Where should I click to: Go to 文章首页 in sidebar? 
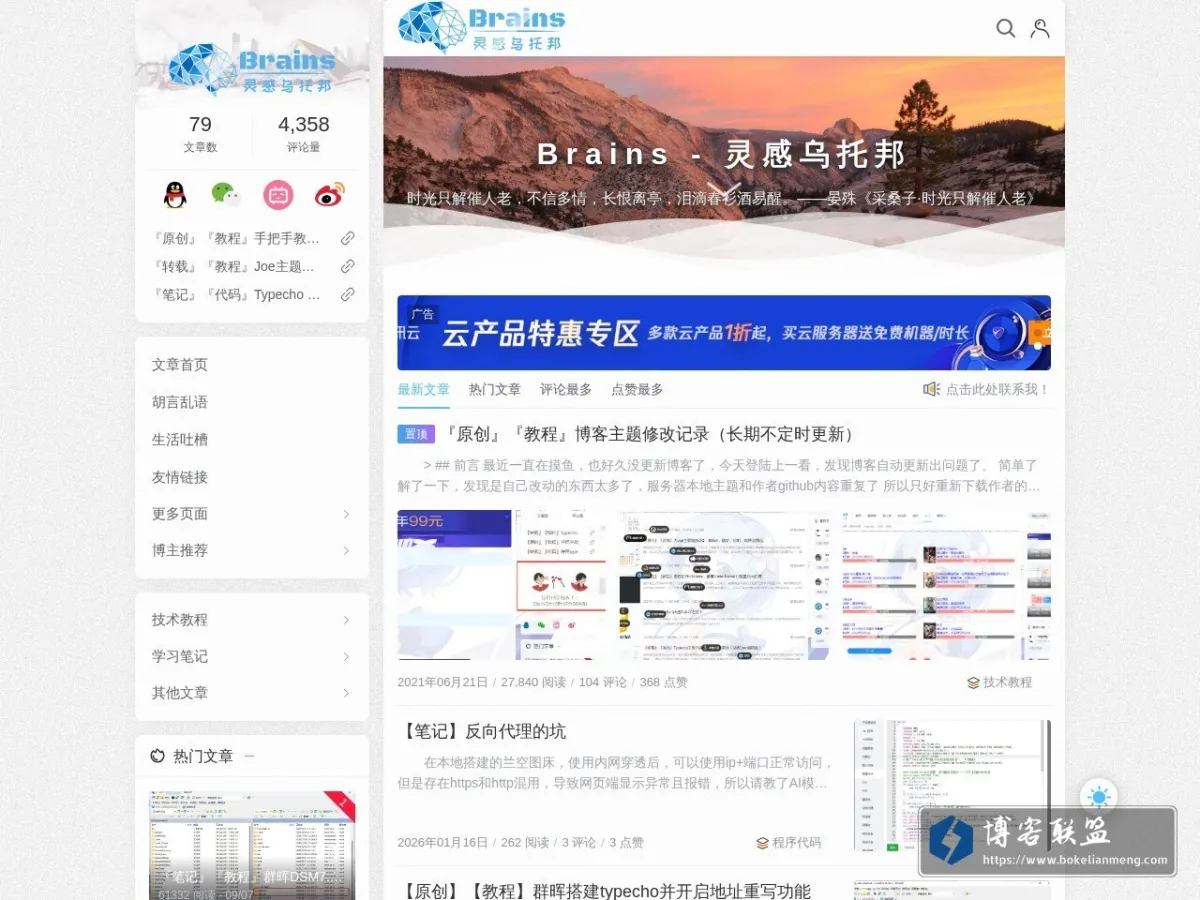pyautogui.click(x=180, y=364)
